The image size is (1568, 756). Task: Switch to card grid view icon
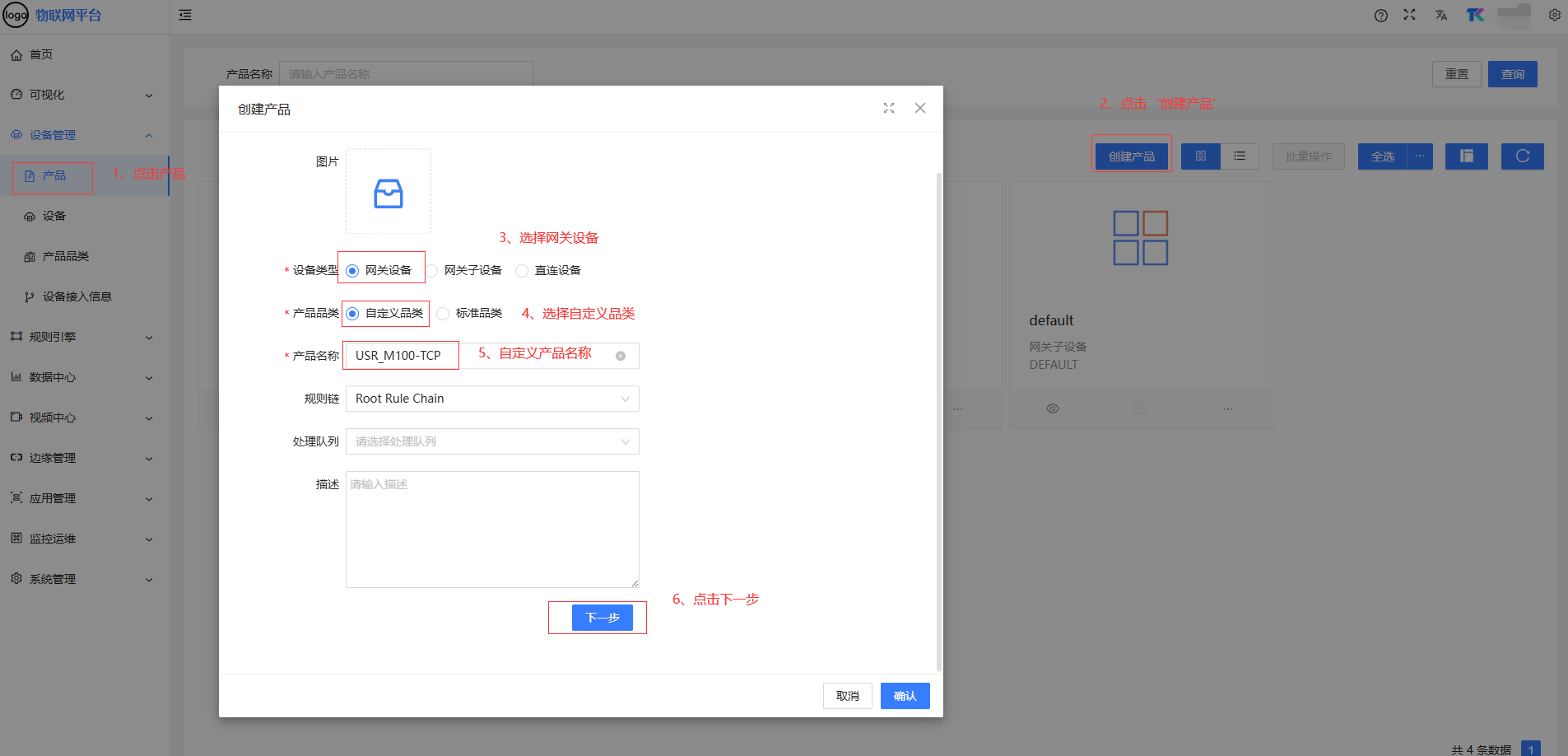[x=1200, y=156]
